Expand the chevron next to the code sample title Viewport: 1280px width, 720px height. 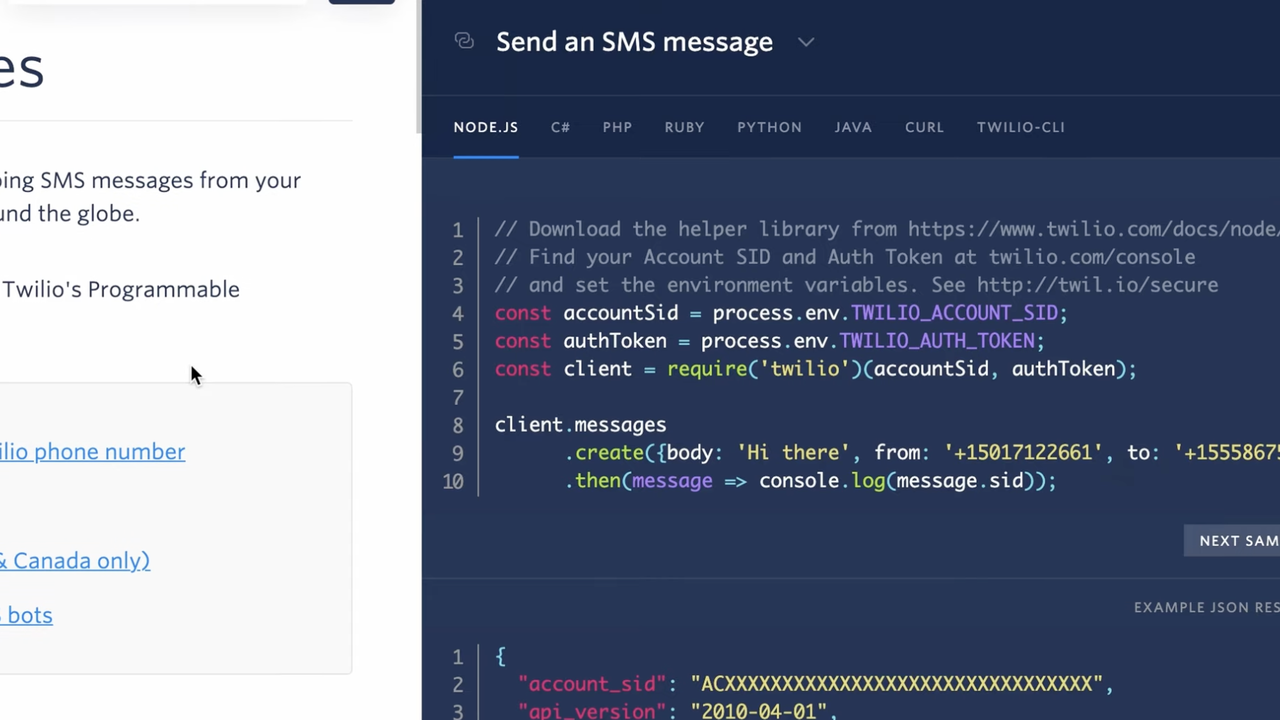(x=806, y=42)
